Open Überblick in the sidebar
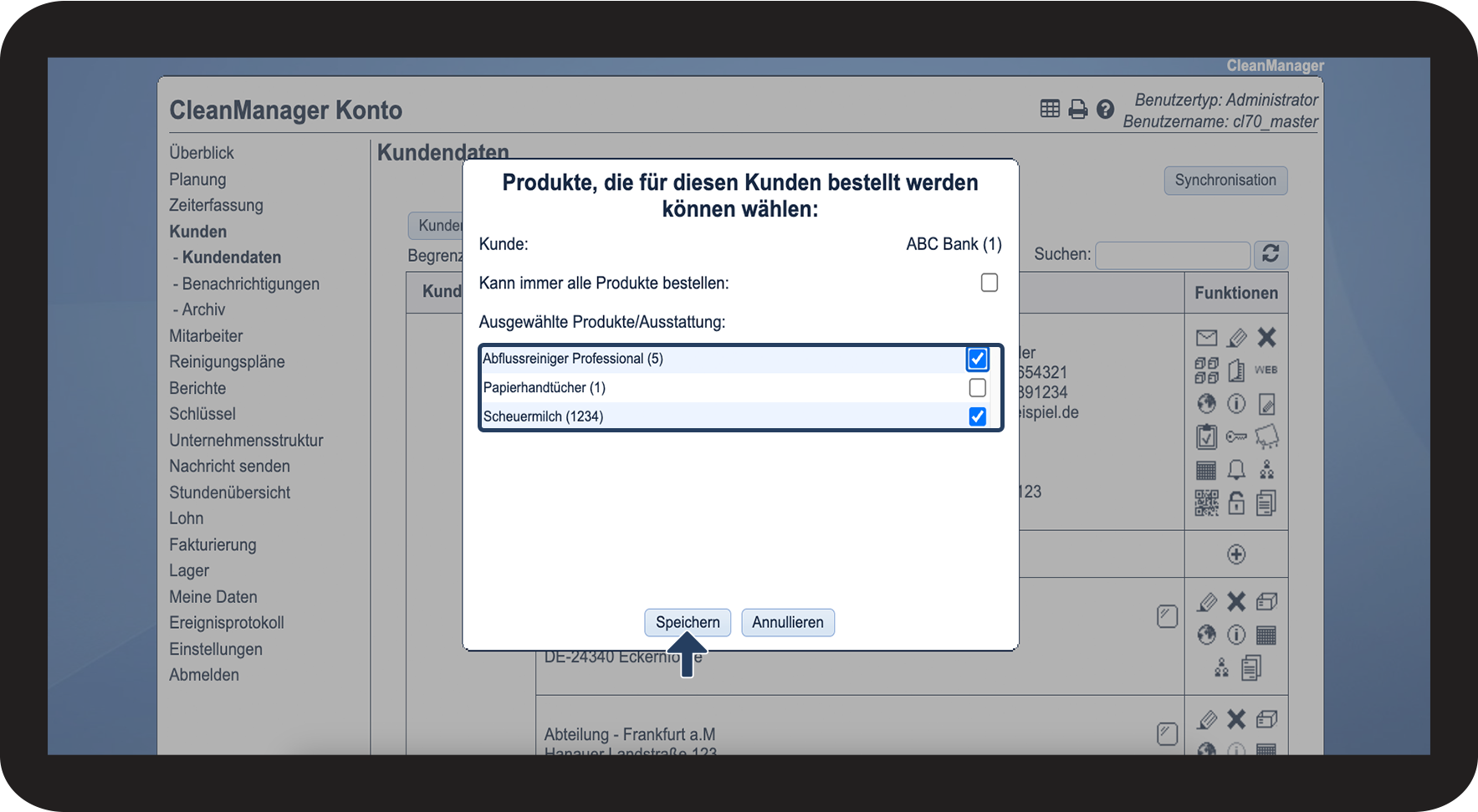Viewport: 1478px width, 812px height. pyautogui.click(x=202, y=153)
